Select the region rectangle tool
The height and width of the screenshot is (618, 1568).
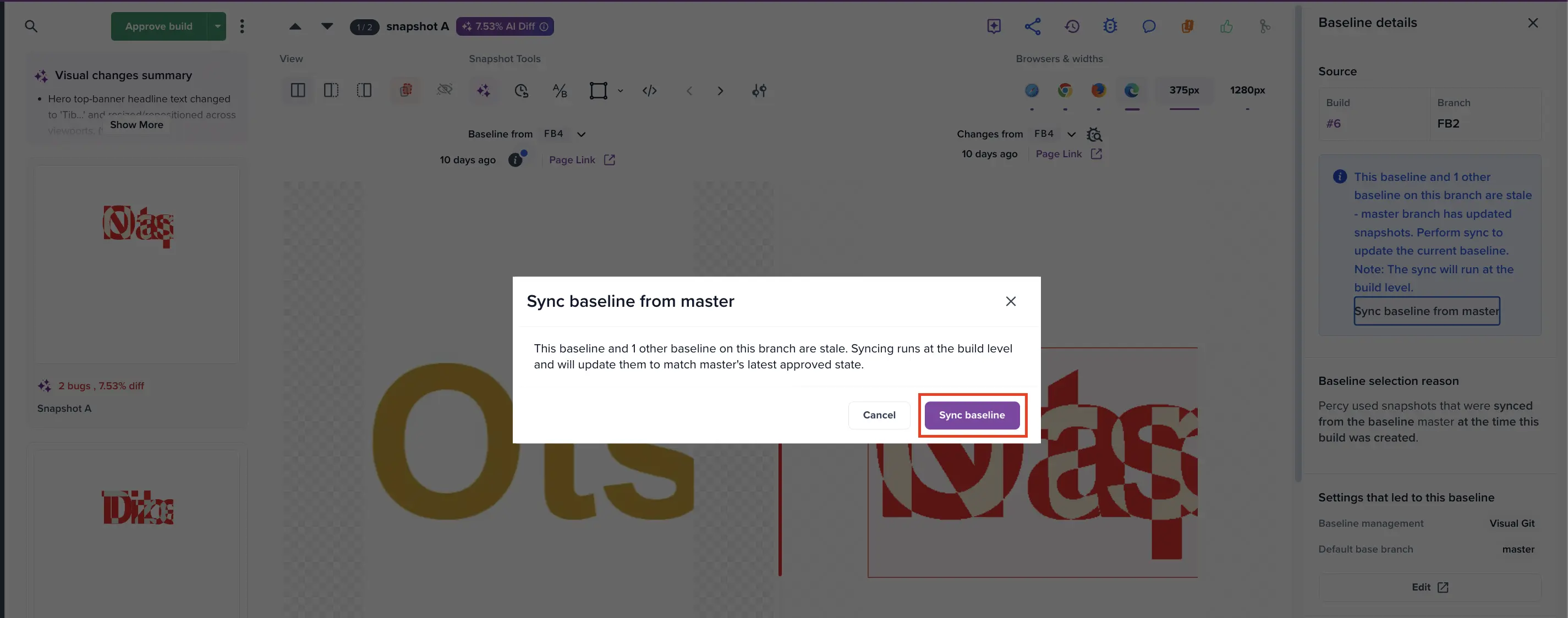tap(599, 91)
